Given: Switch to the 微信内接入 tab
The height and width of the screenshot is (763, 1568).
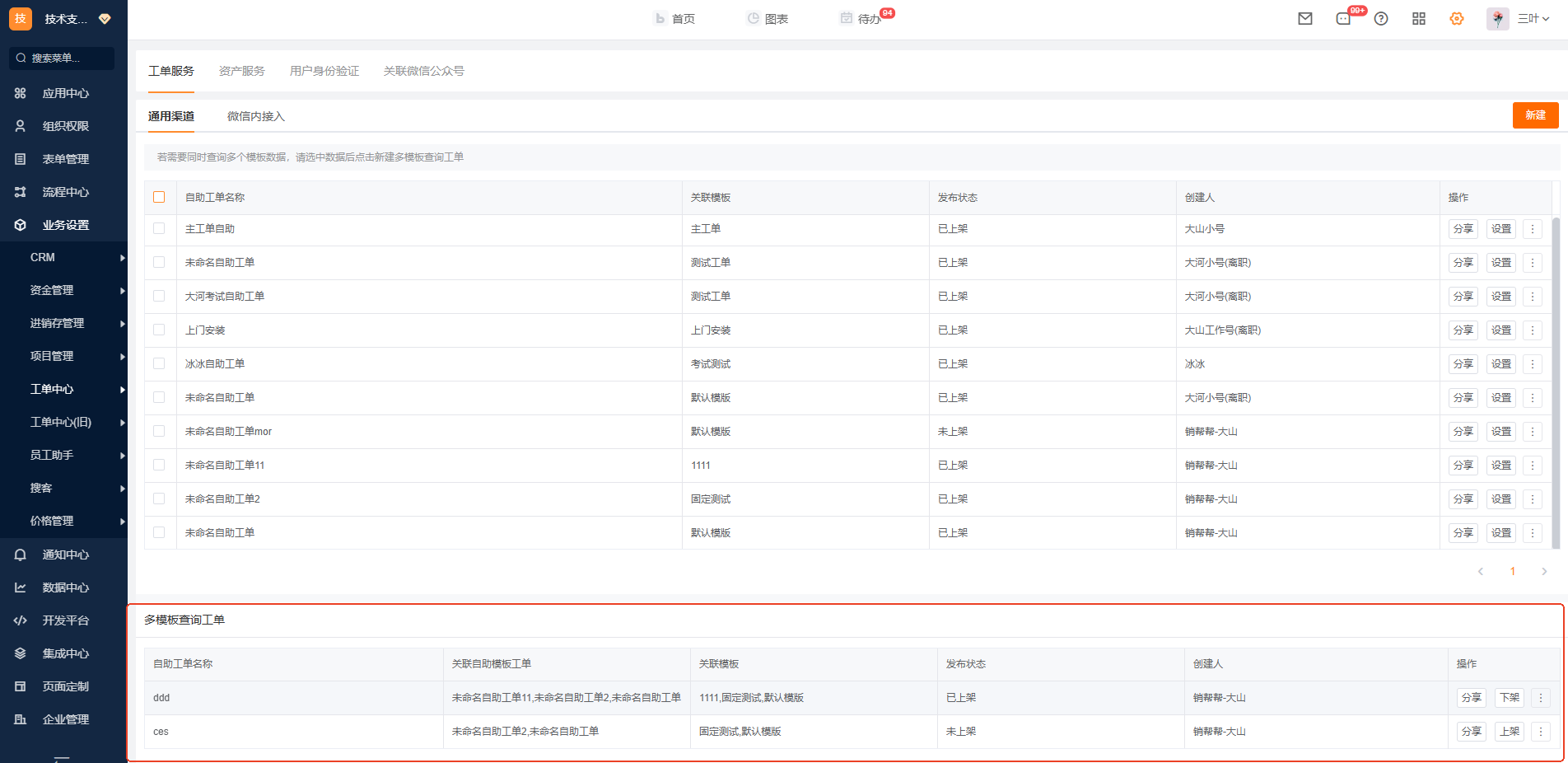Looking at the screenshot, I should click(256, 116).
